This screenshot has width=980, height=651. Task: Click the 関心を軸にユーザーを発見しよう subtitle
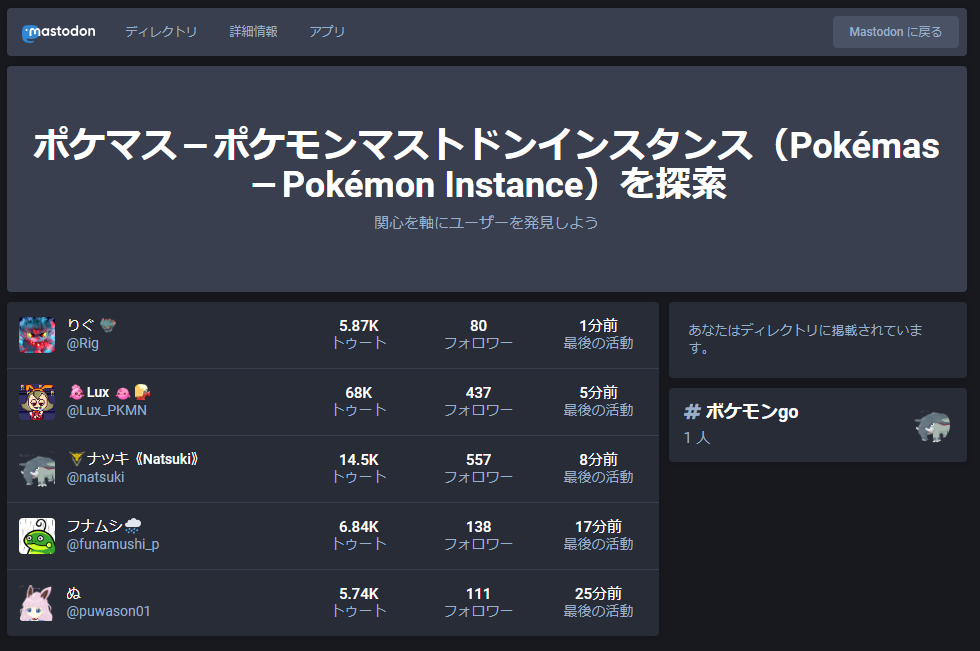click(x=486, y=222)
